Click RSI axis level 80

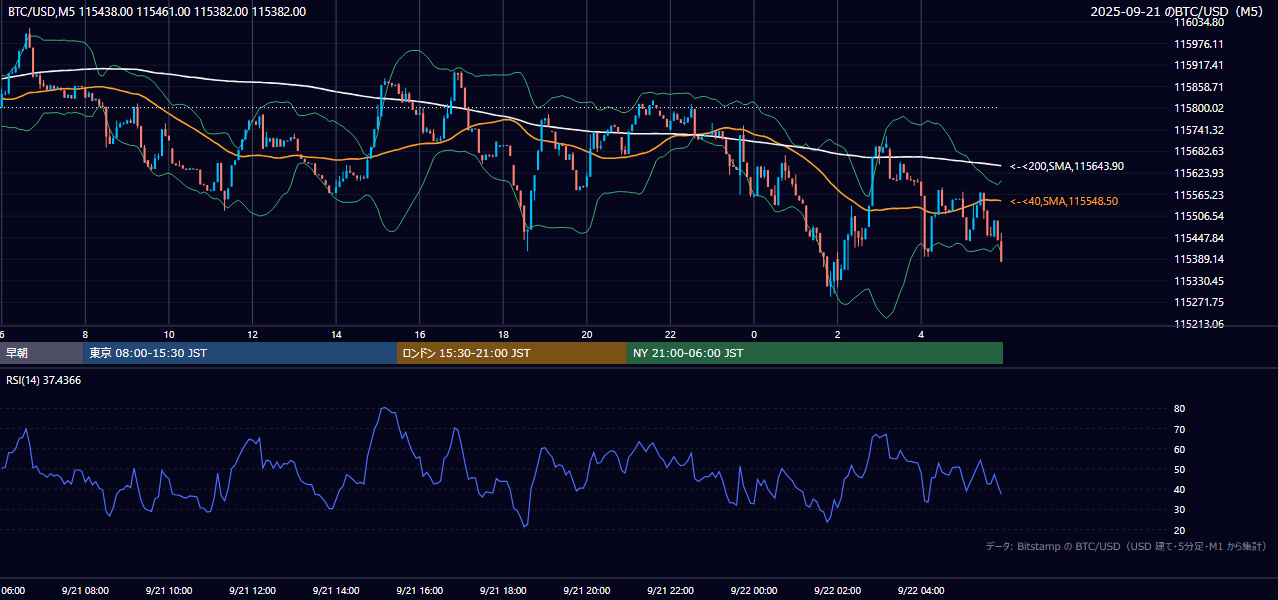pyautogui.click(x=1179, y=409)
